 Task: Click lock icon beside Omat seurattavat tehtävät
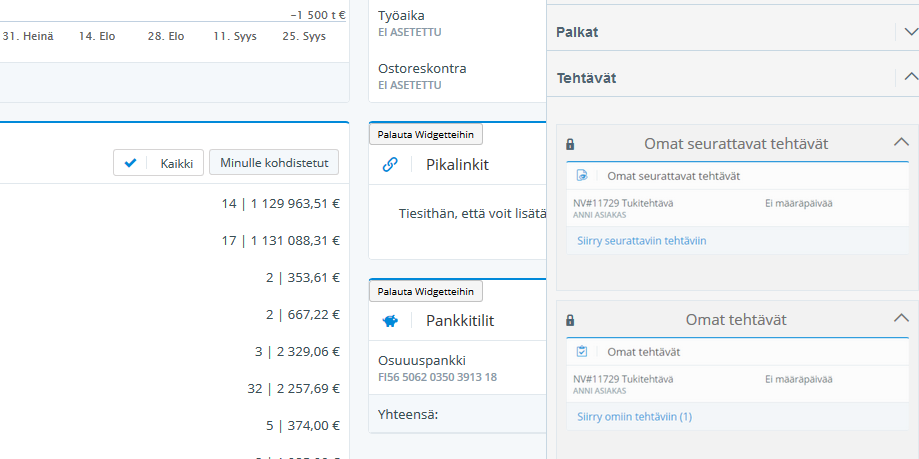click(x=570, y=144)
